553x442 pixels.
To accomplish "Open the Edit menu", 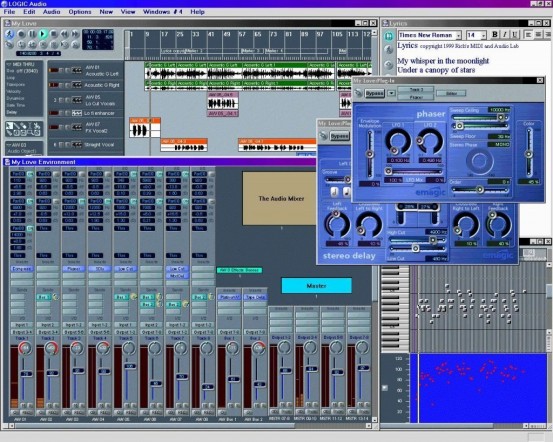I will [x=29, y=12].
